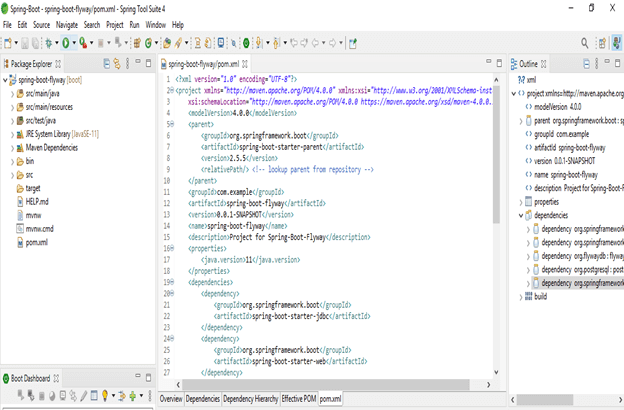Expand the build node in Outline
Viewport: 624px width, 410px height.
pyautogui.click(x=521, y=297)
